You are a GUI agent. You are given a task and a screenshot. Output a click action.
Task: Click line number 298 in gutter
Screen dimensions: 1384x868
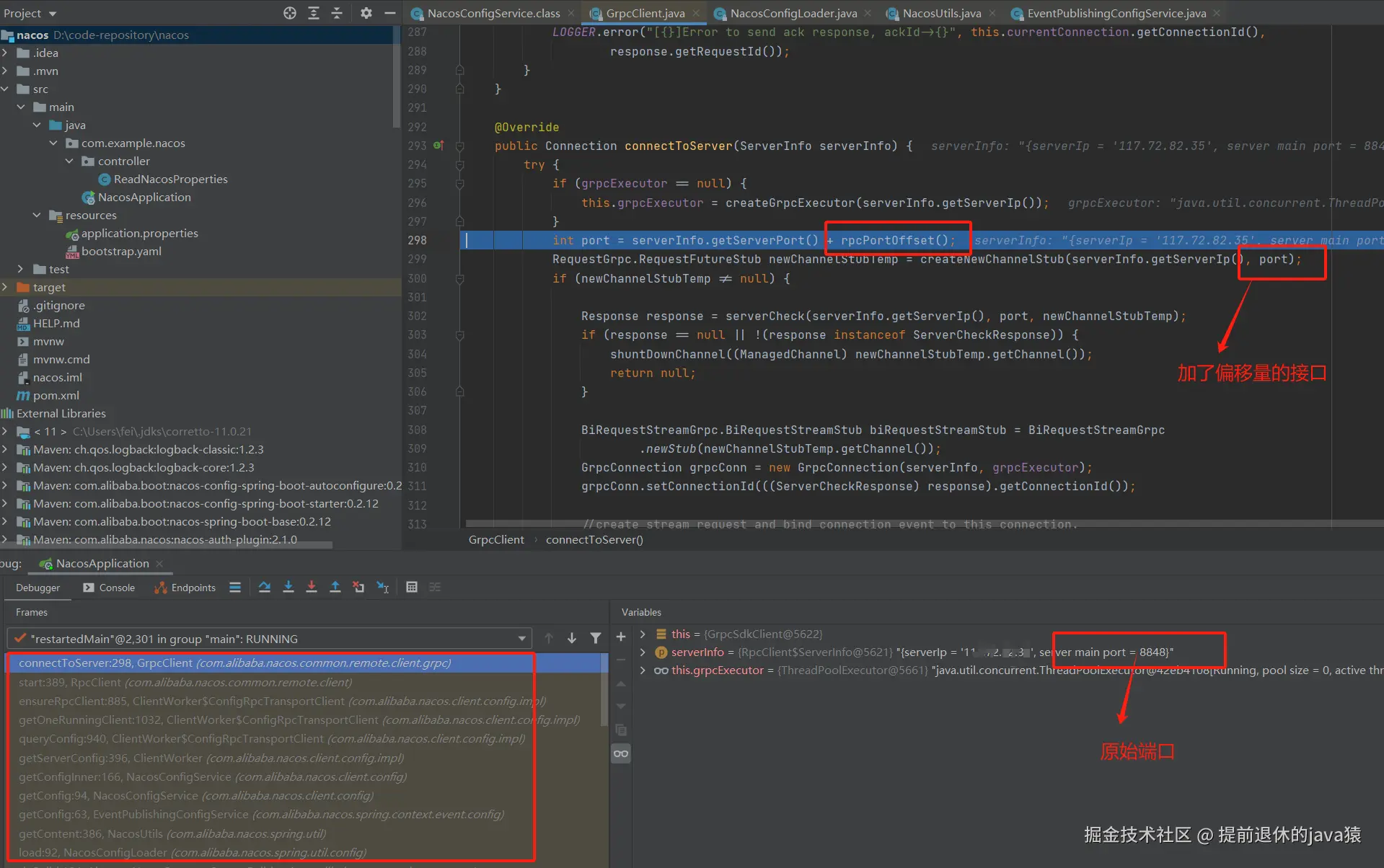(418, 240)
